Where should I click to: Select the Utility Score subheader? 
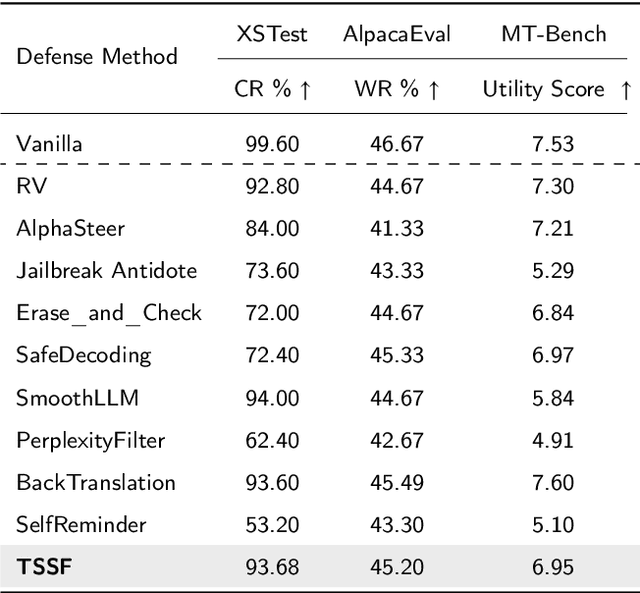(556, 90)
